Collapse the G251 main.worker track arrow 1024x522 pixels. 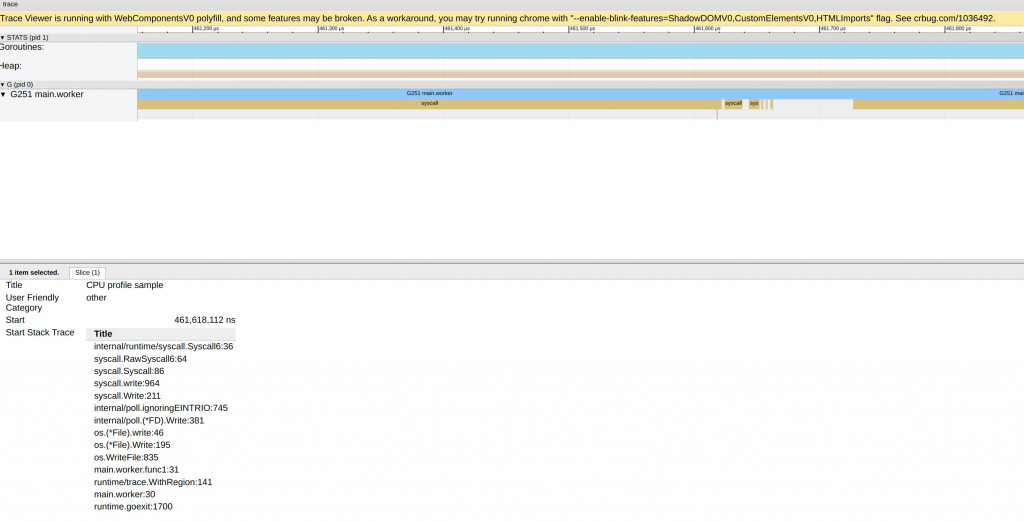(3, 94)
